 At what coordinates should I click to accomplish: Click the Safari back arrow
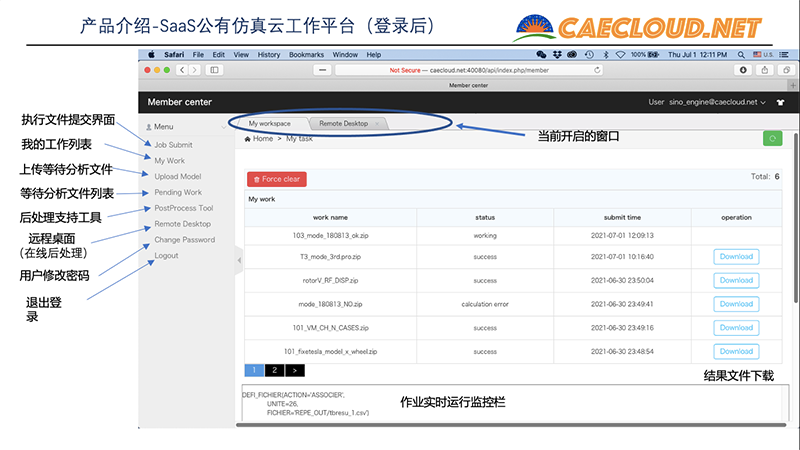coord(182,70)
